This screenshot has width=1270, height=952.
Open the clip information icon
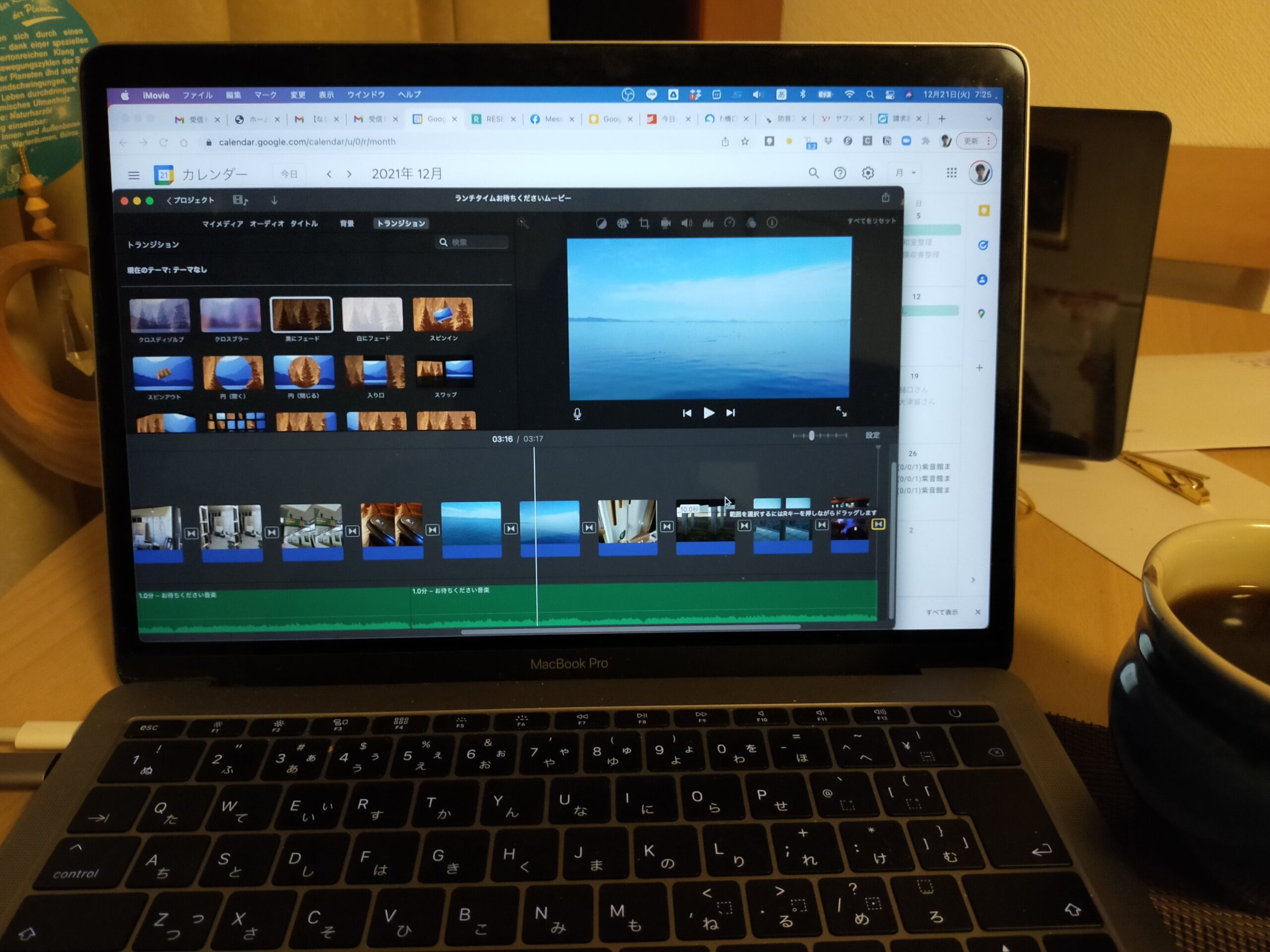771,222
